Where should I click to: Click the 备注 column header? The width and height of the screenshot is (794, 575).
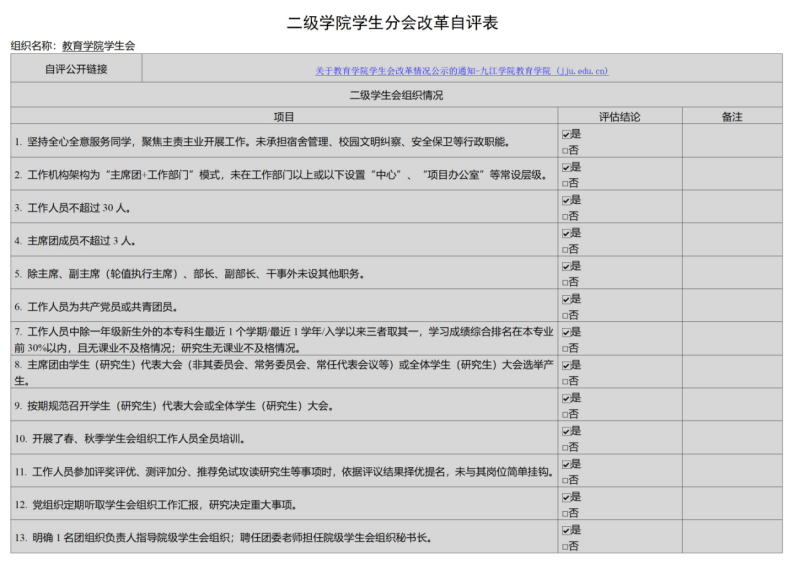point(732,117)
